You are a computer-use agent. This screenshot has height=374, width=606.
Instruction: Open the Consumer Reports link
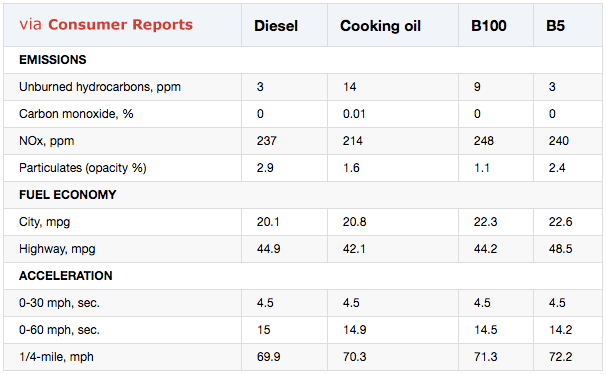(x=120, y=25)
